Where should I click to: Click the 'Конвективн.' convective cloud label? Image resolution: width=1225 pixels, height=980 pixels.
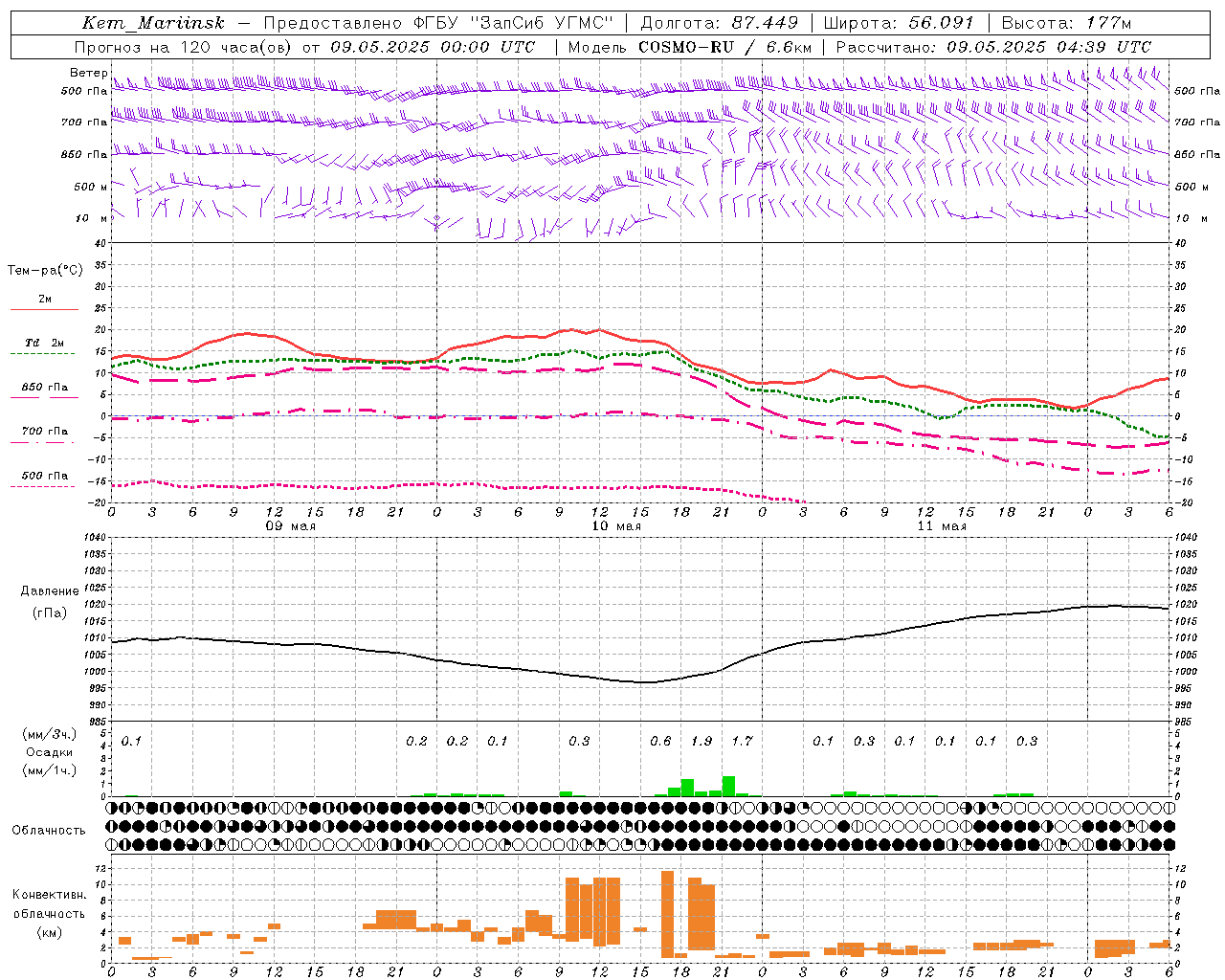50,895
